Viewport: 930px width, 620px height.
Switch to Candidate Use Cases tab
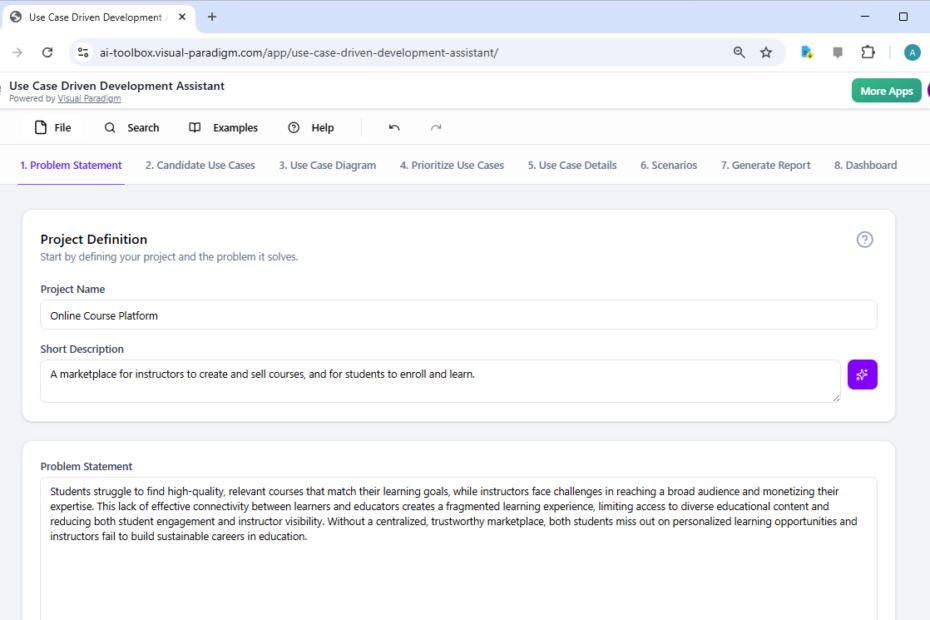point(200,165)
